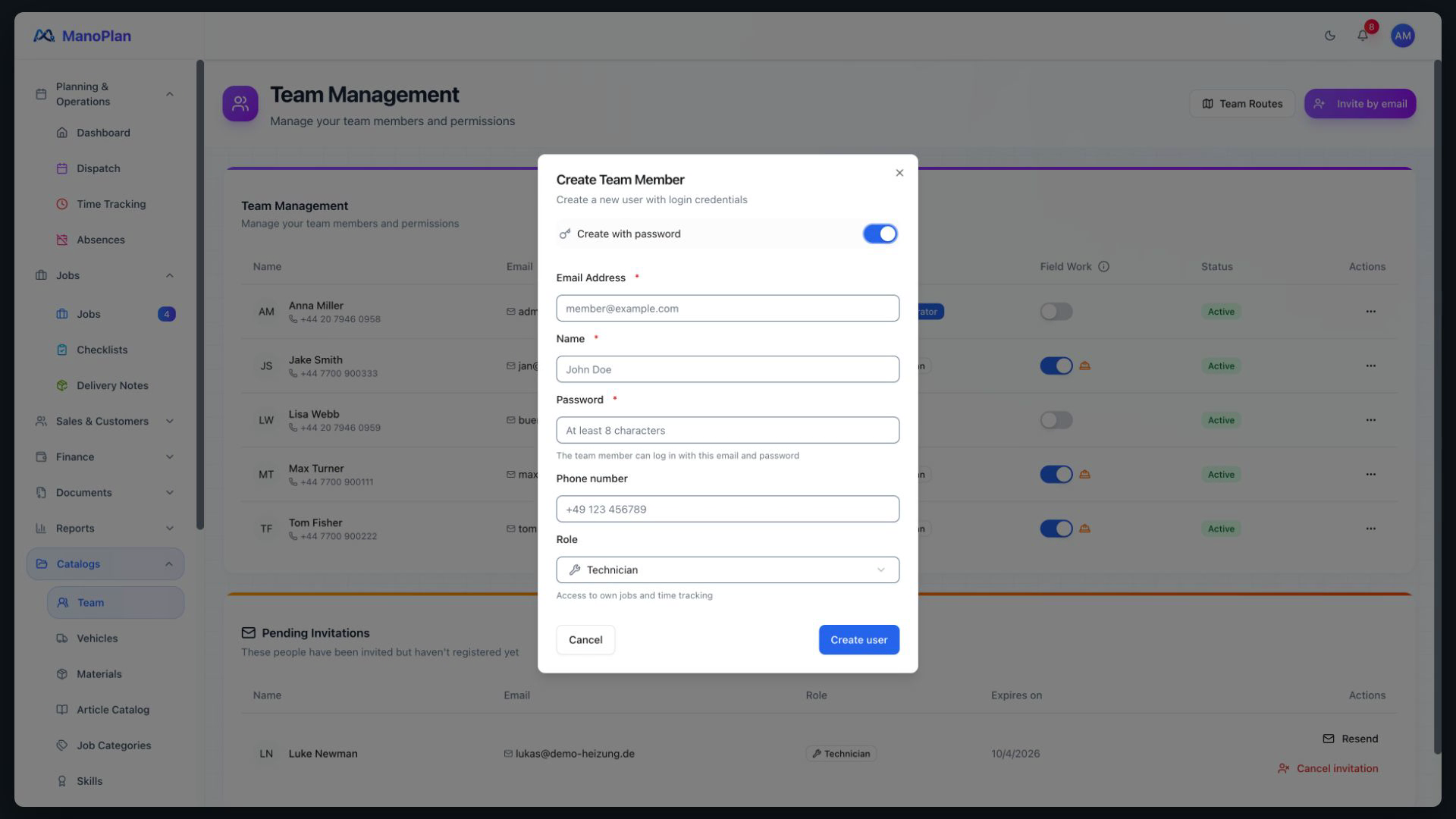Screen dimensions: 1456x819
Task: Disable Field Work for Max Turner
Action: (1056, 475)
